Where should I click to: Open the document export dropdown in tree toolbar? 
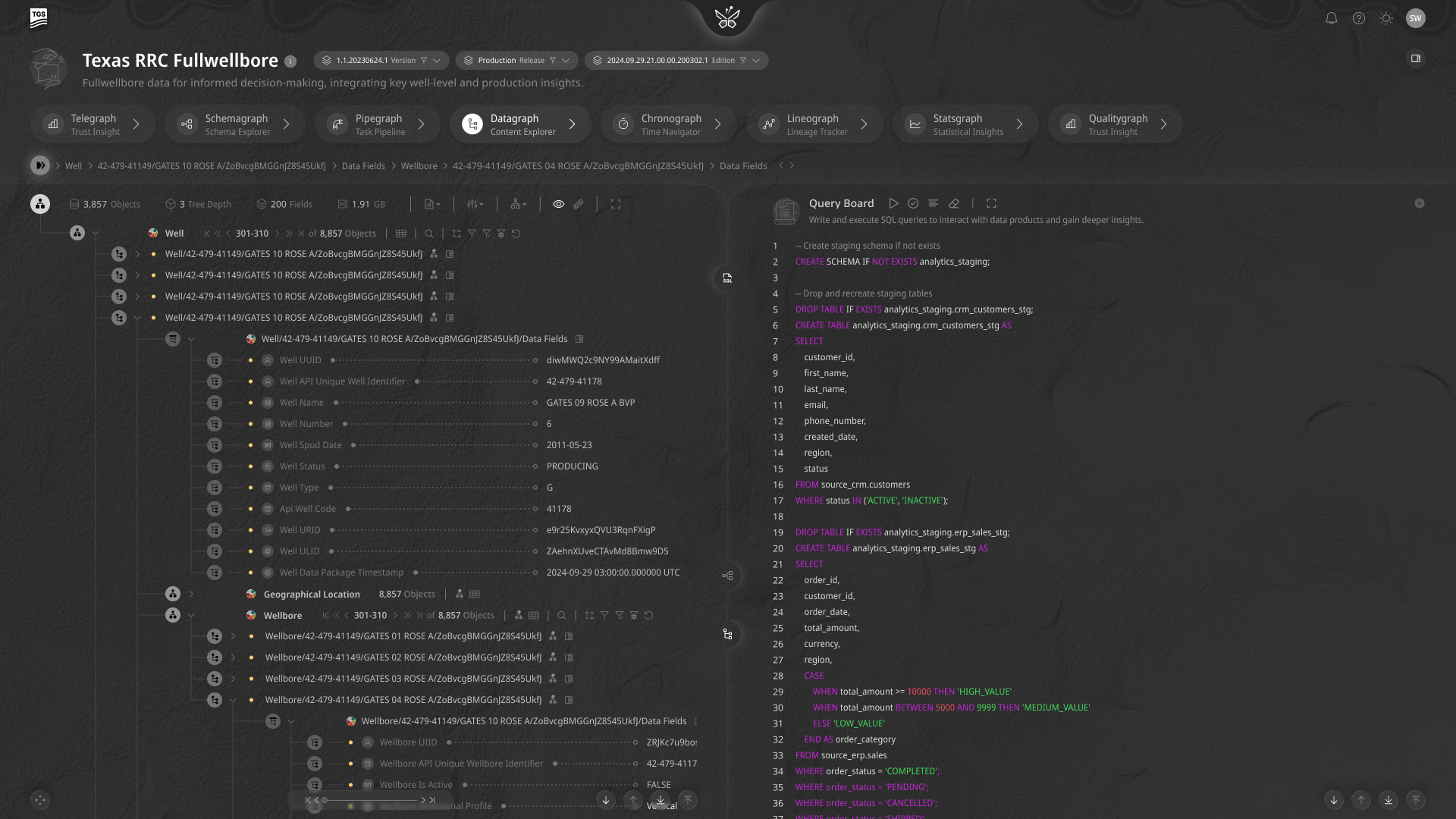(432, 204)
